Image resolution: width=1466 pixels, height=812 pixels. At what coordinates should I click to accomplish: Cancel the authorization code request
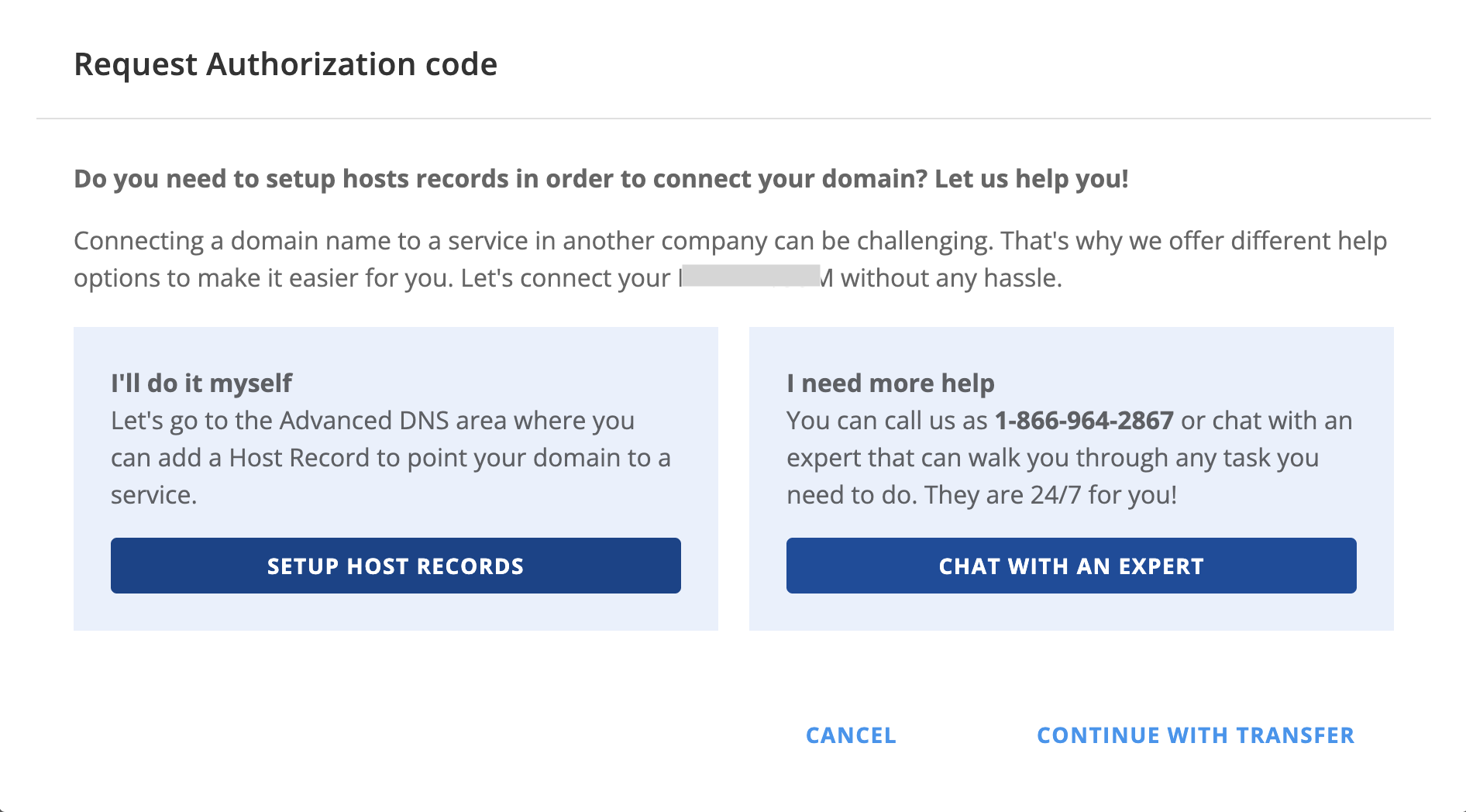[851, 735]
